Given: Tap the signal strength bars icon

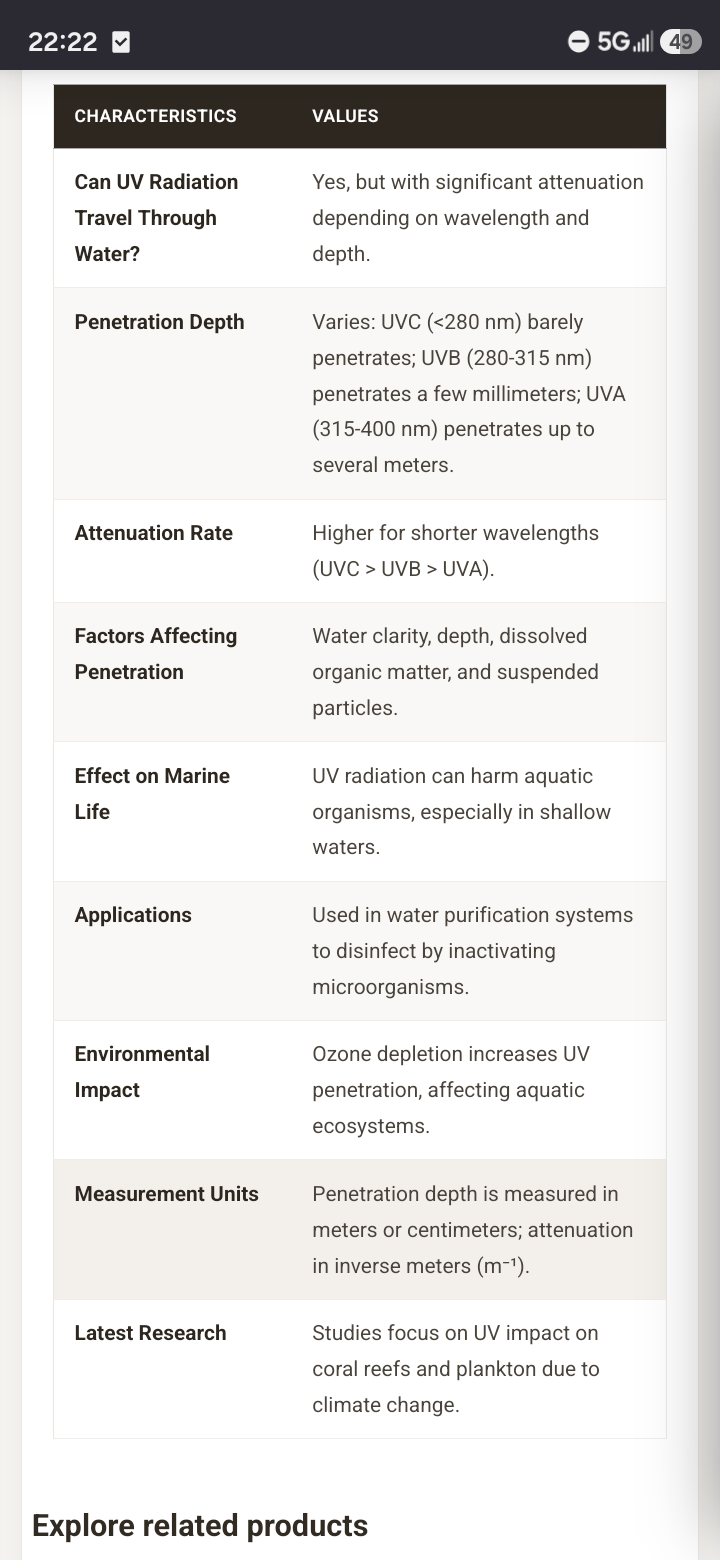Looking at the screenshot, I should coord(643,42).
